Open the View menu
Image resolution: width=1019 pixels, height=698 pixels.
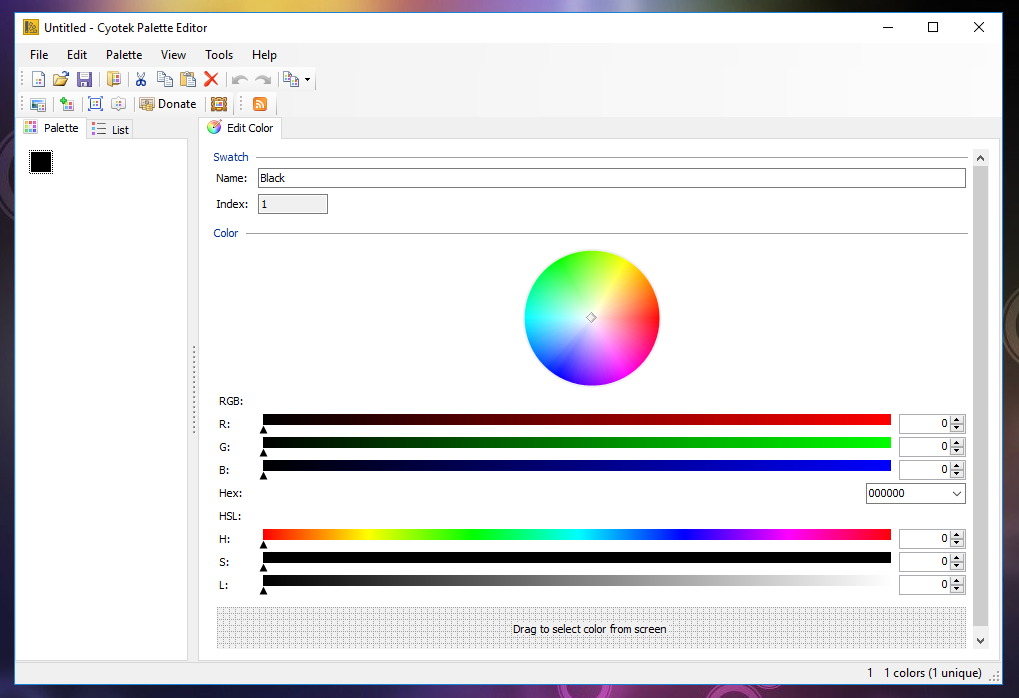[x=174, y=55]
